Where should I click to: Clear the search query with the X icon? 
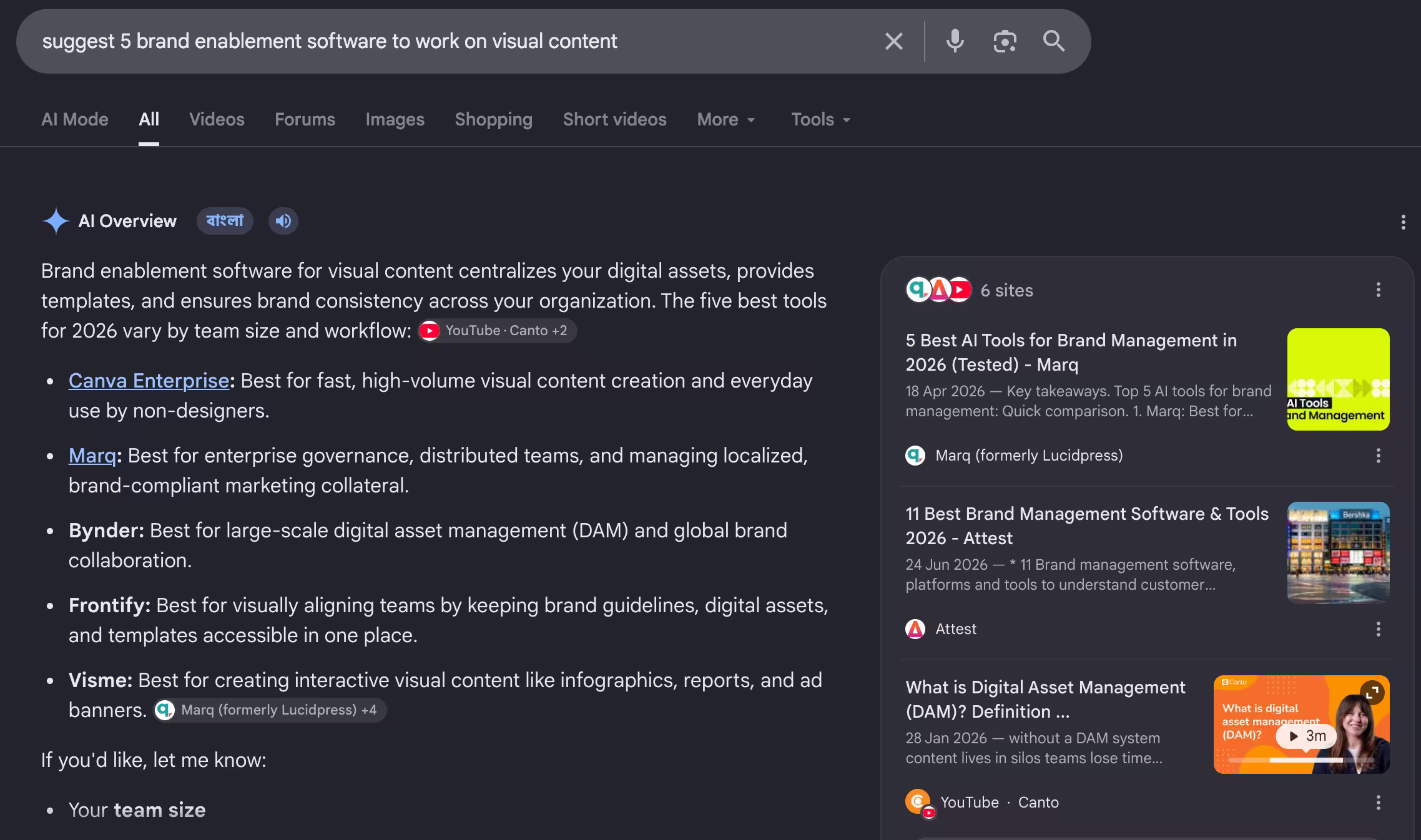click(x=894, y=41)
